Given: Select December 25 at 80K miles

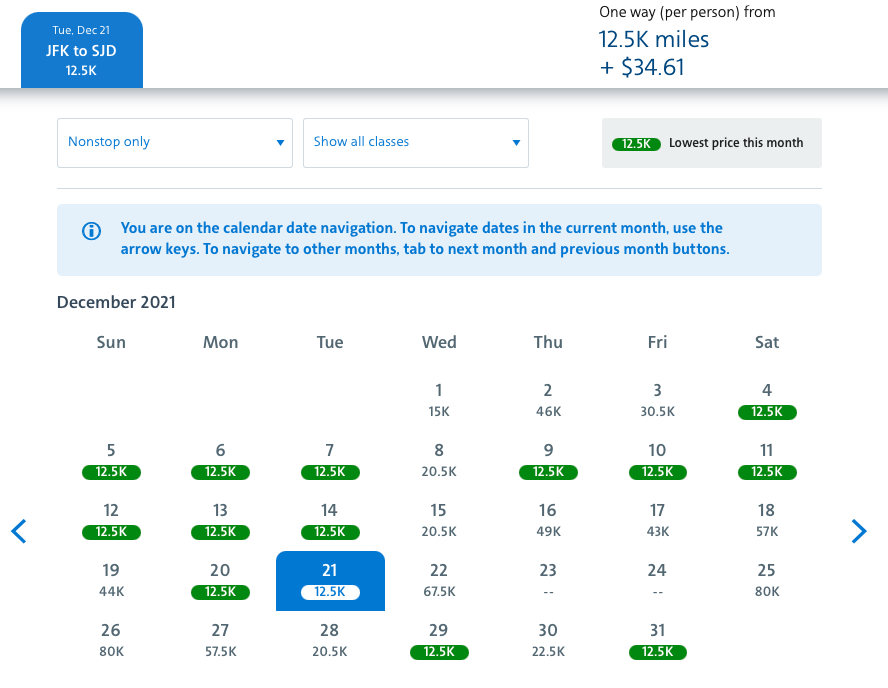Looking at the screenshot, I should (767, 580).
